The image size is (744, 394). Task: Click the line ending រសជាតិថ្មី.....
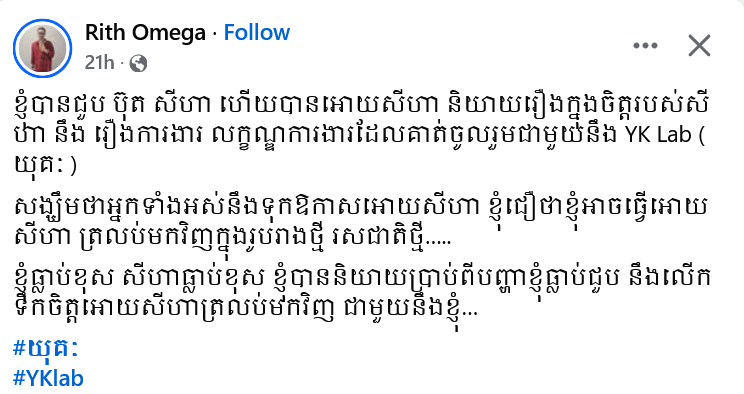[x=232, y=237]
